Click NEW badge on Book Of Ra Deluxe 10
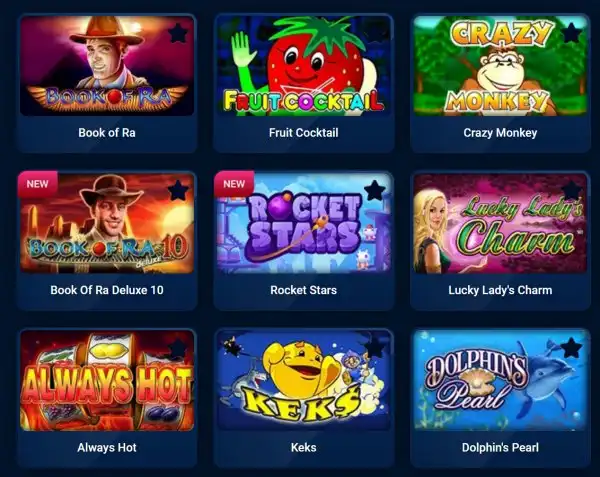The image size is (600, 477). tap(38, 184)
